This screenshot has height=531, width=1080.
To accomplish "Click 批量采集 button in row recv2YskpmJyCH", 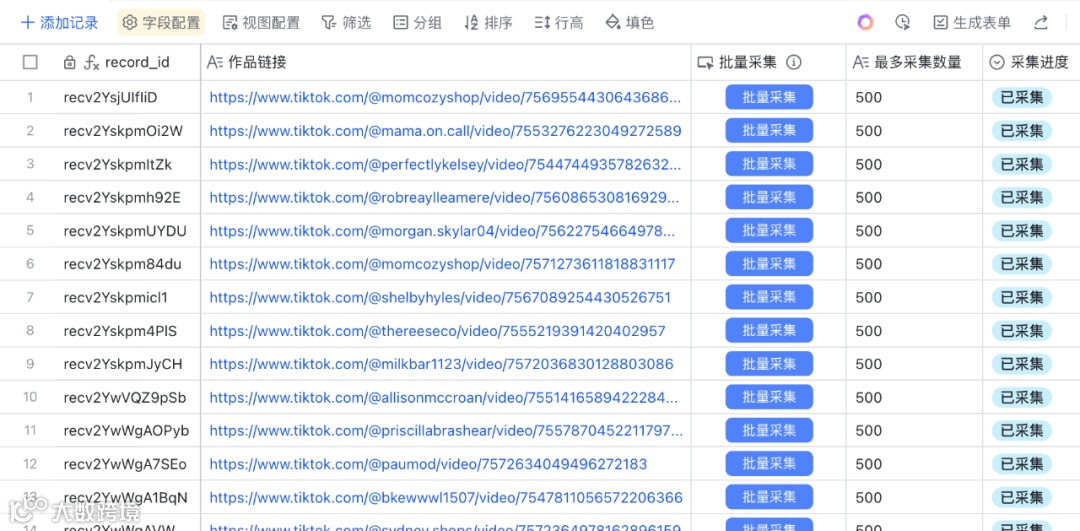I will pyautogui.click(x=769, y=364).
